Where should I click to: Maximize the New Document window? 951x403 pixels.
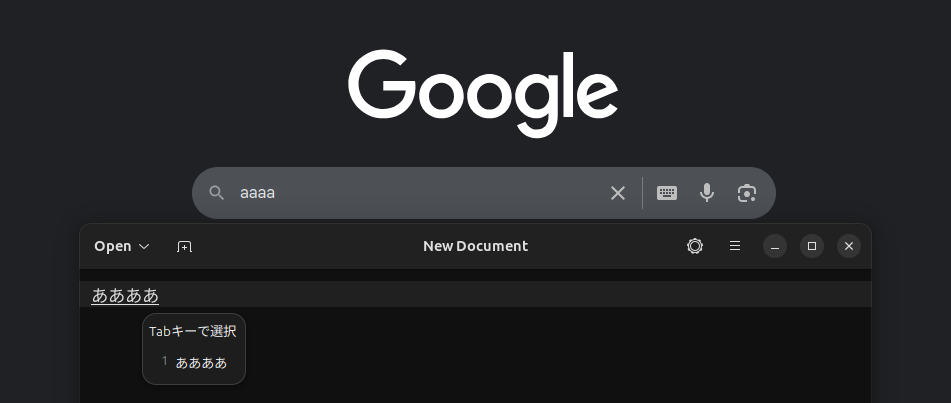pyautogui.click(x=812, y=246)
